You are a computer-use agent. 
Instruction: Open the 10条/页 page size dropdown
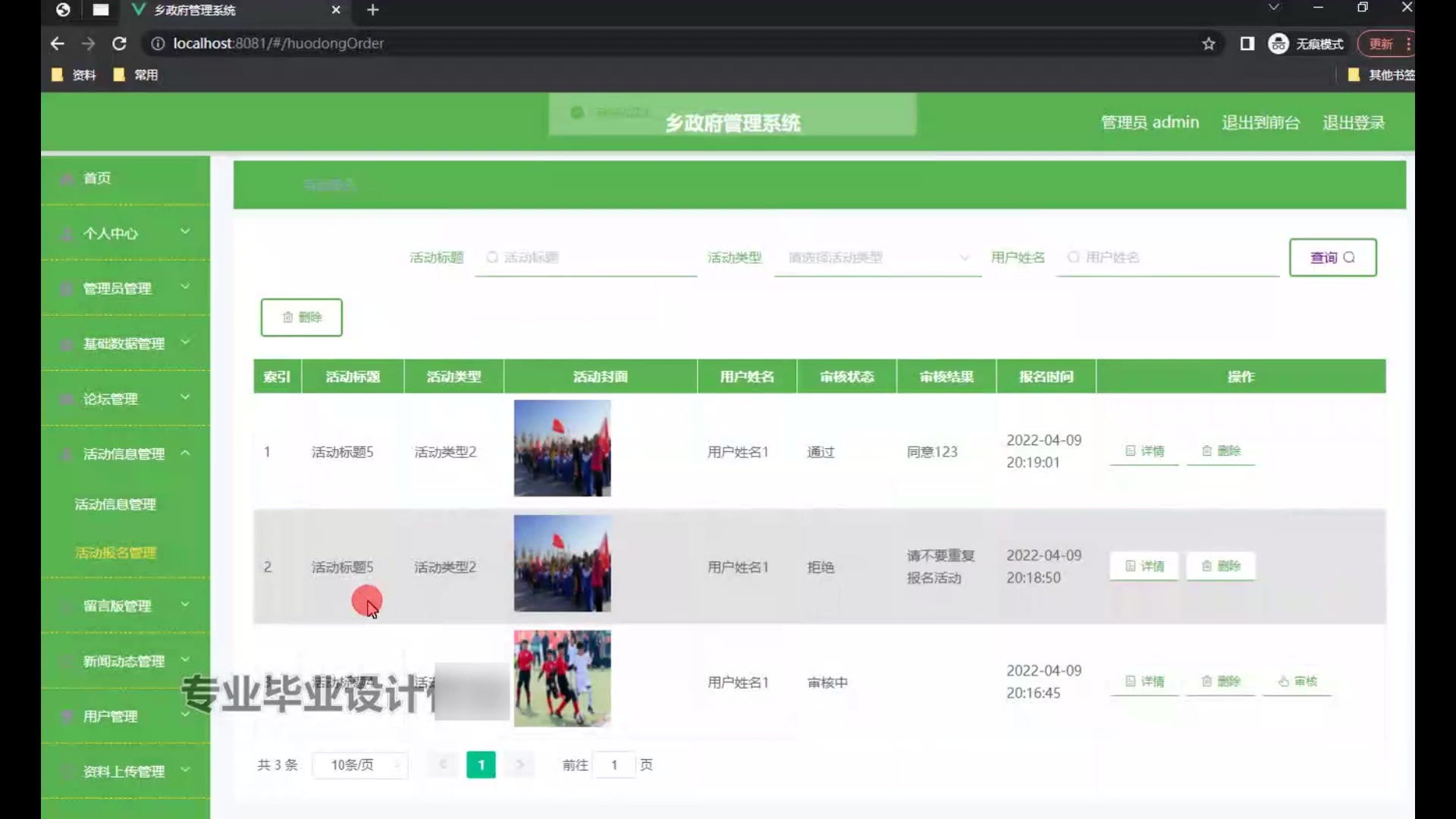point(360,764)
